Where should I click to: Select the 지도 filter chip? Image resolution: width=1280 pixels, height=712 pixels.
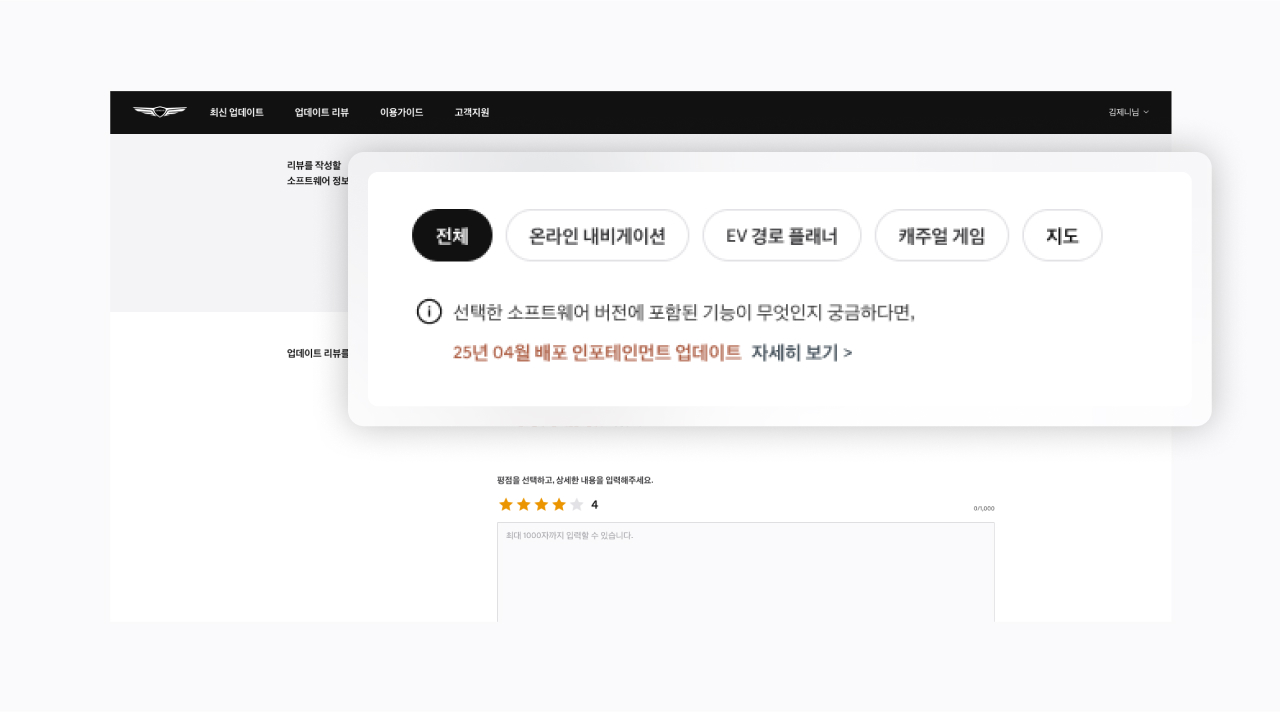[x=1062, y=236]
